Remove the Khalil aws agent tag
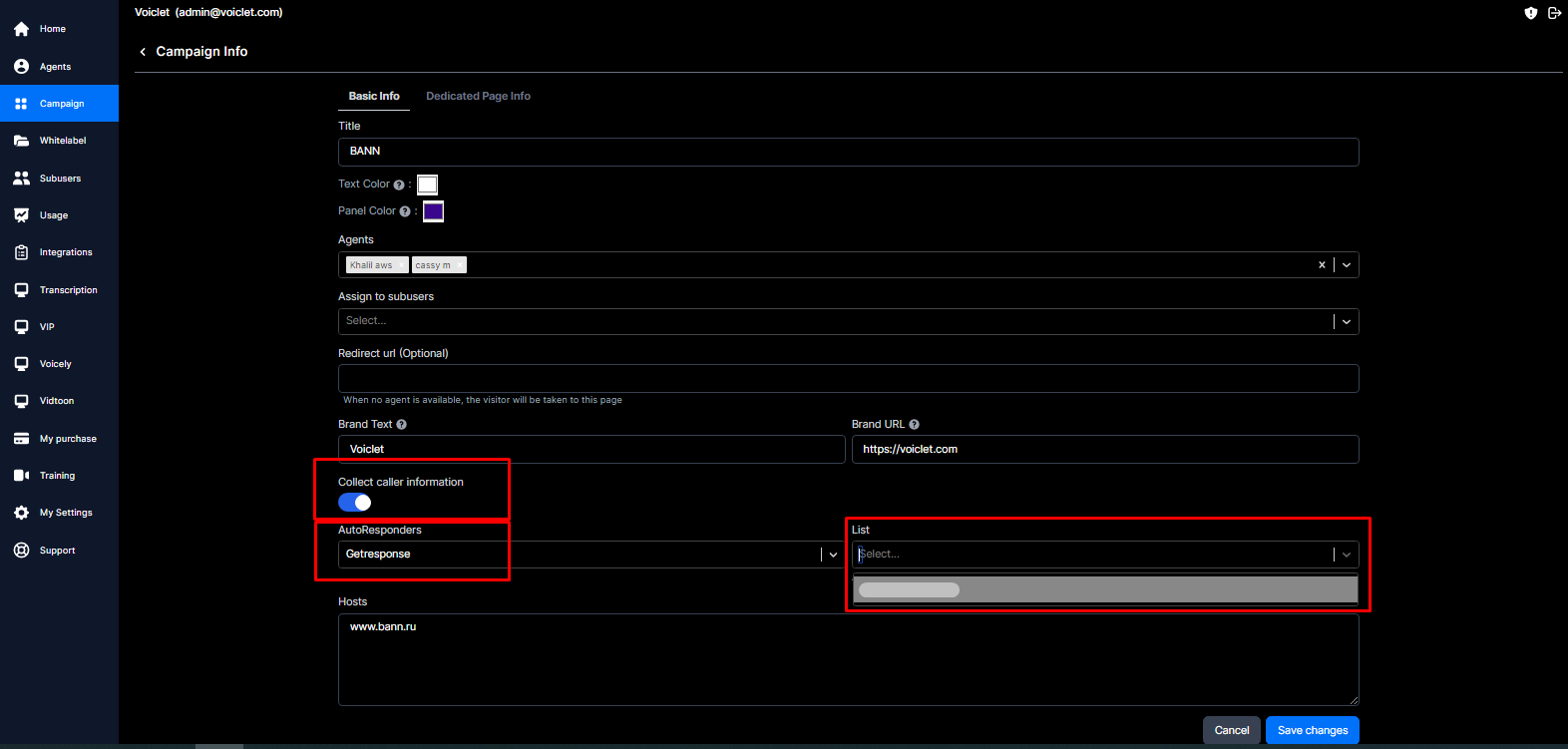Image resolution: width=1568 pixels, height=749 pixels. 402,265
